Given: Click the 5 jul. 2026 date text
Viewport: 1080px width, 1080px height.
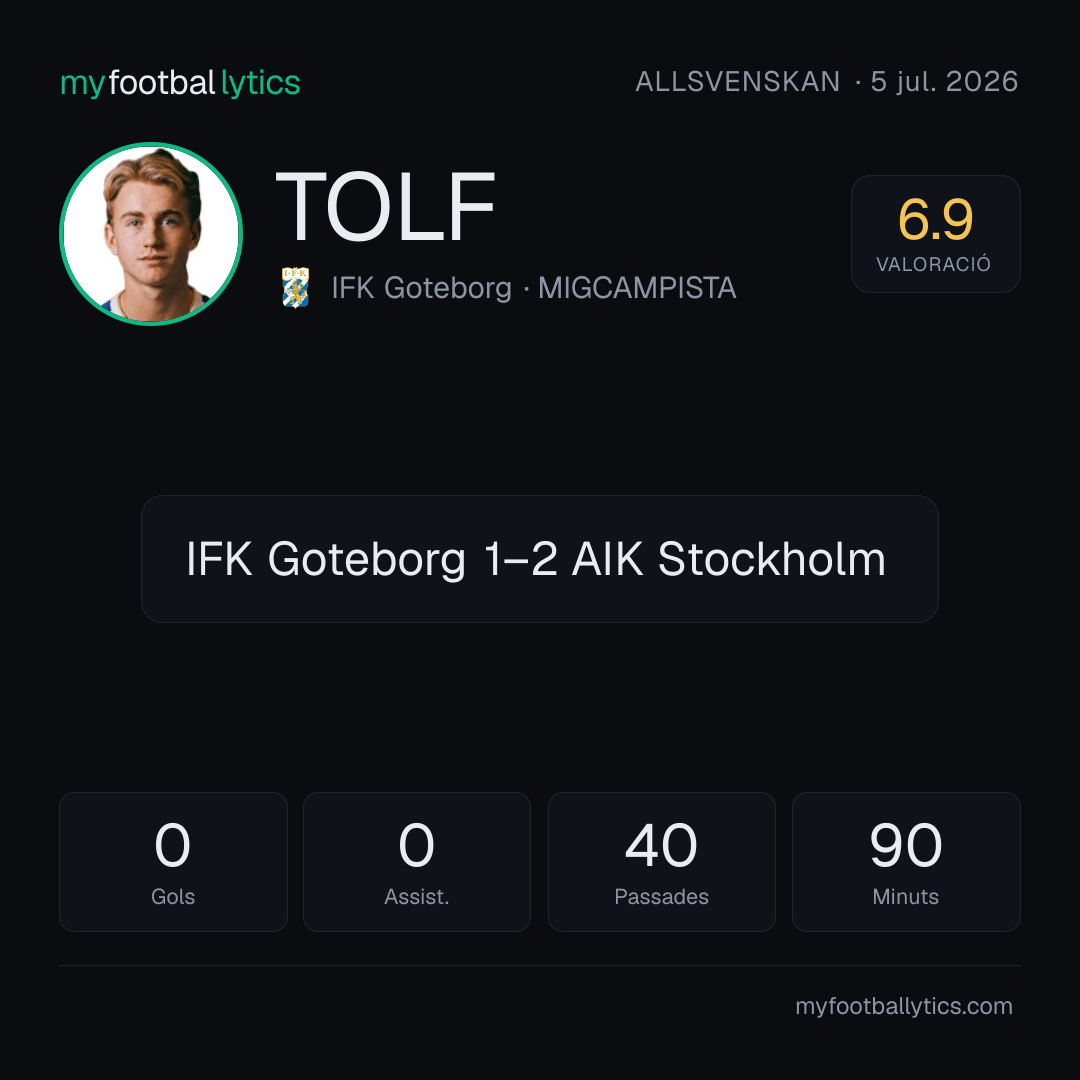Looking at the screenshot, I should click(x=944, y=82).
